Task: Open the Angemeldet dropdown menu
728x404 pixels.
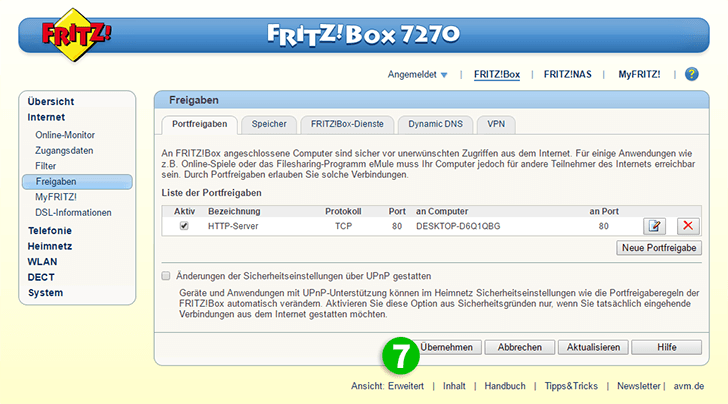Action: coord(417,74)
